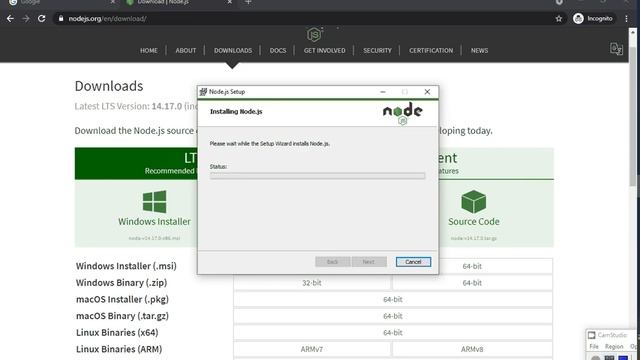Click the browser forward arrow
Viewport: 640px width, 360px height.
coord(26,19)
